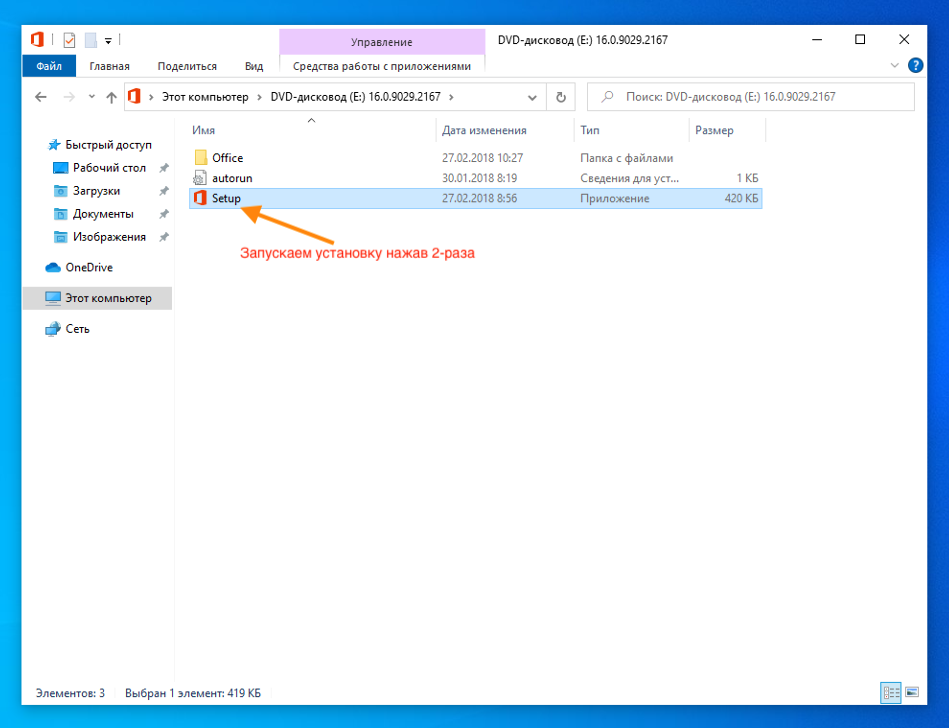
Task: Open Документы in navigation pane
Action: point(103,214)
